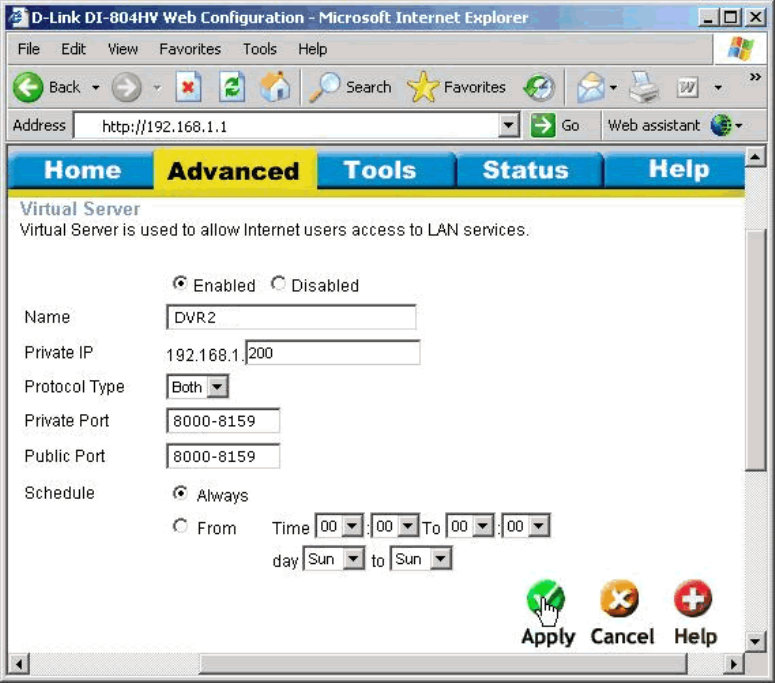Switch to the blue Help tab

click(675, 170)
